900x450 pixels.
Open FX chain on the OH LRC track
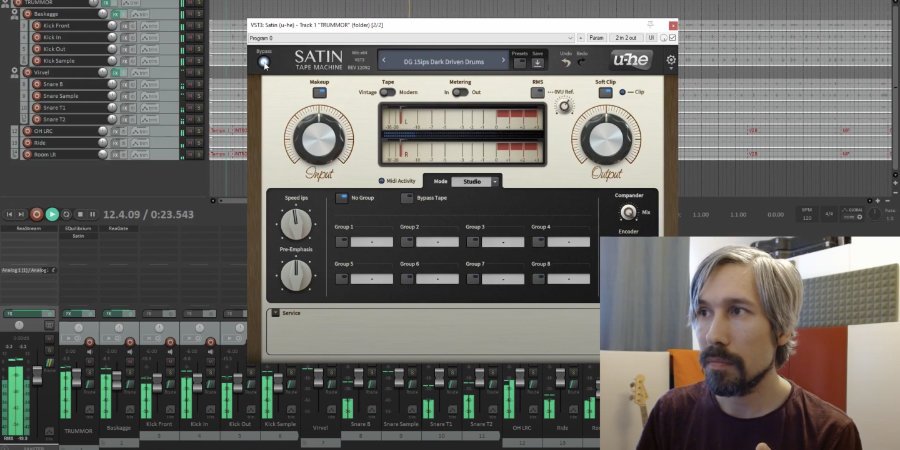(x=115, y=131)
